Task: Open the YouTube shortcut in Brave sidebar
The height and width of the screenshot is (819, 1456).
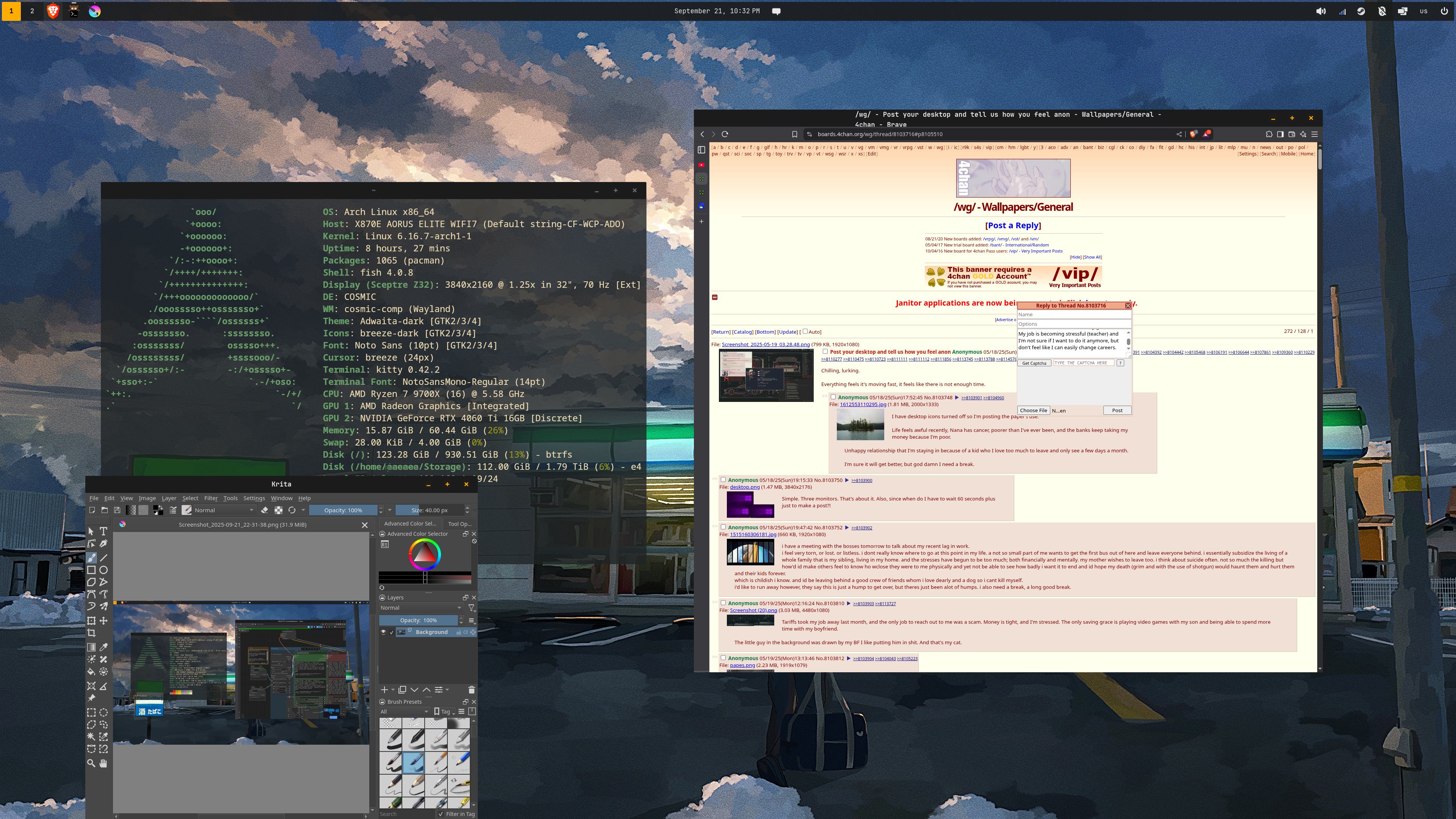Action: [x=701, y=165]
